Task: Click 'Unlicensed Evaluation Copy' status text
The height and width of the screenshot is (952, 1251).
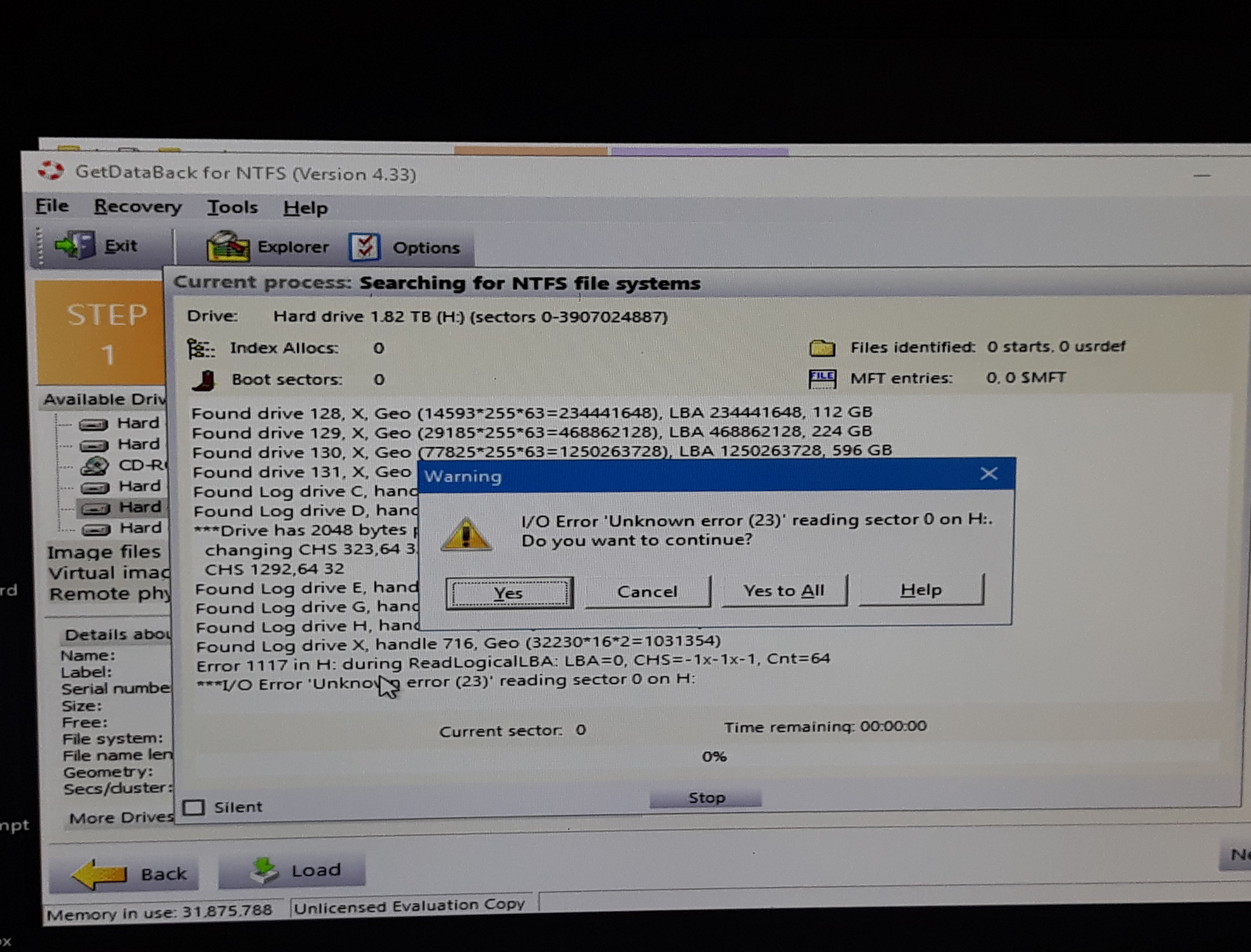Action: pos(409,906)
